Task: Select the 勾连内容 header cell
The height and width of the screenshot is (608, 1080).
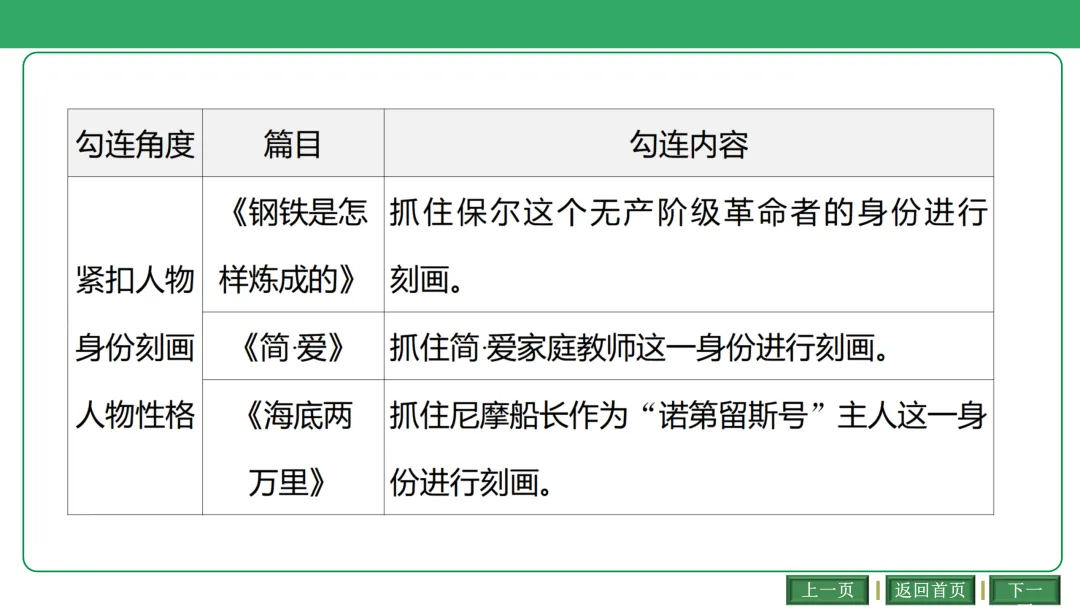Action: point(689,143)
